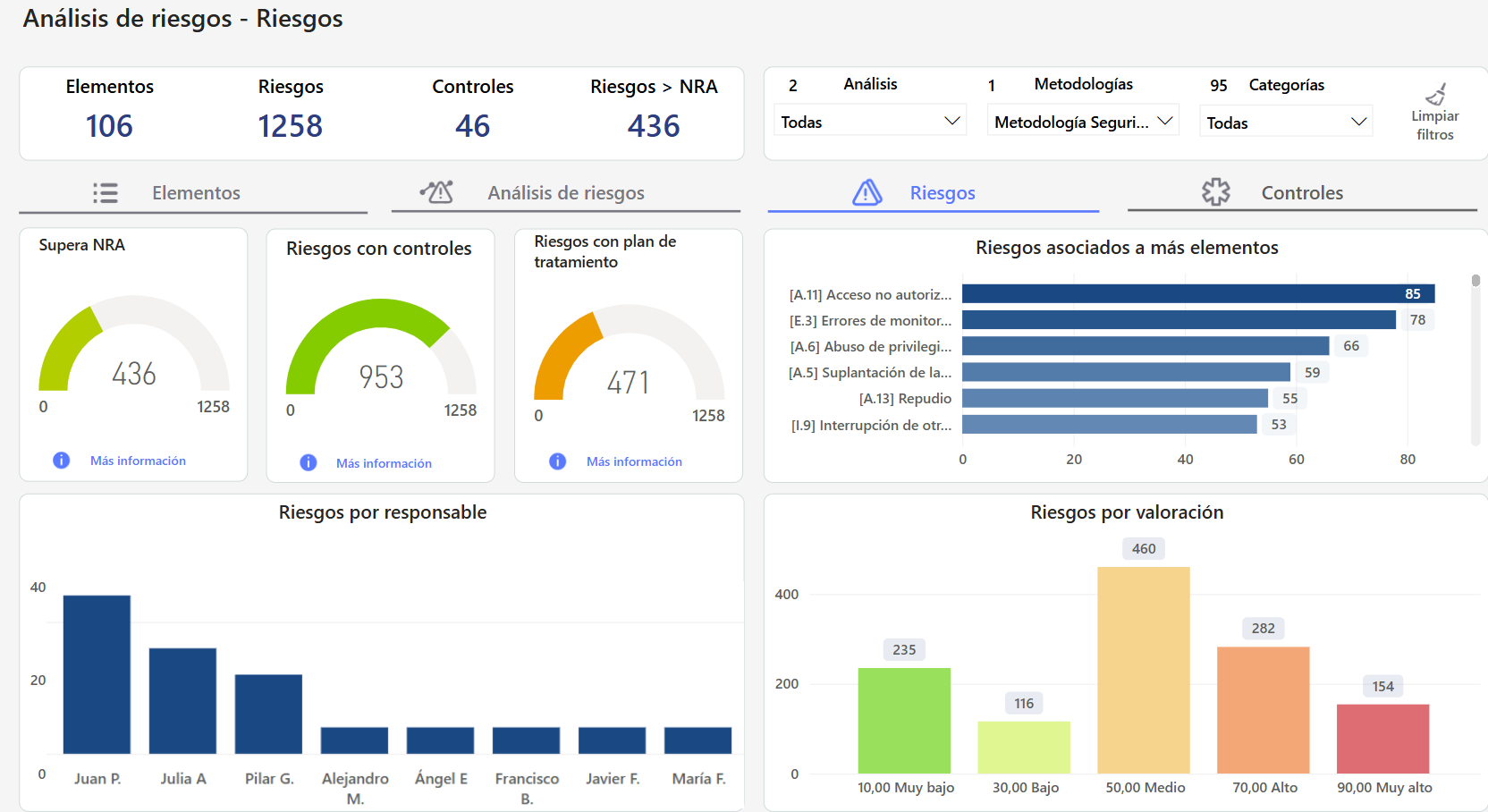1488x812 pixels.
Task: Click the 50,00 Medio bar
Action: (x=1144, y=670)
